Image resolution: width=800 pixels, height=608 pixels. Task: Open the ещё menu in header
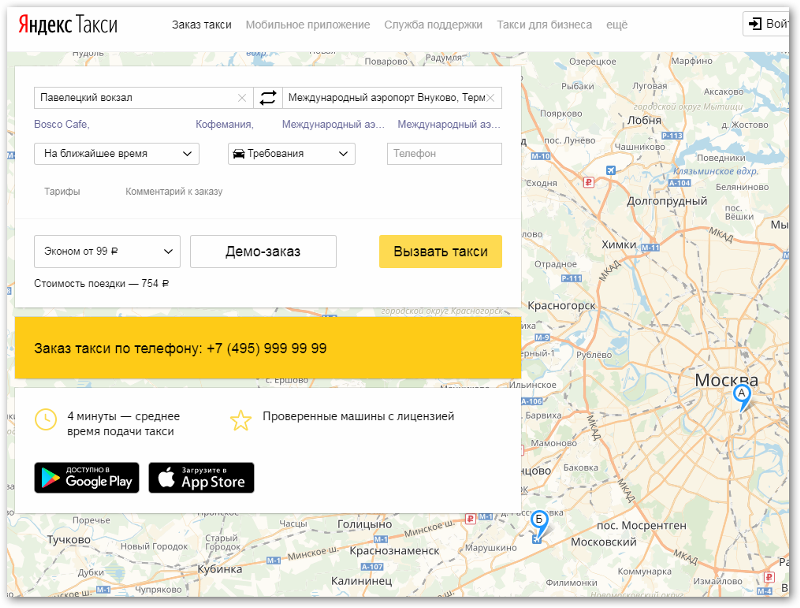617,24
